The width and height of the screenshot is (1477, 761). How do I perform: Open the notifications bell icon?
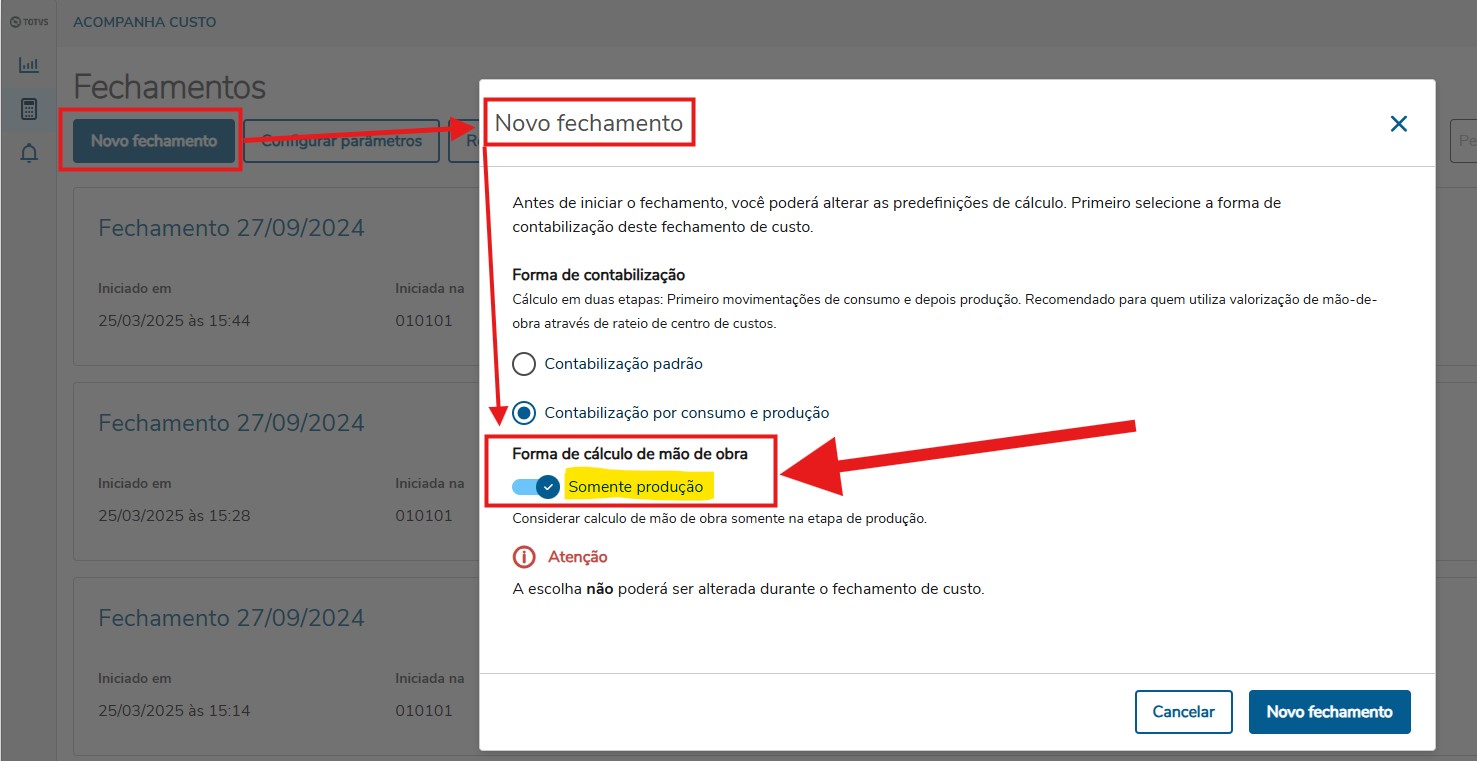point(29,153)
